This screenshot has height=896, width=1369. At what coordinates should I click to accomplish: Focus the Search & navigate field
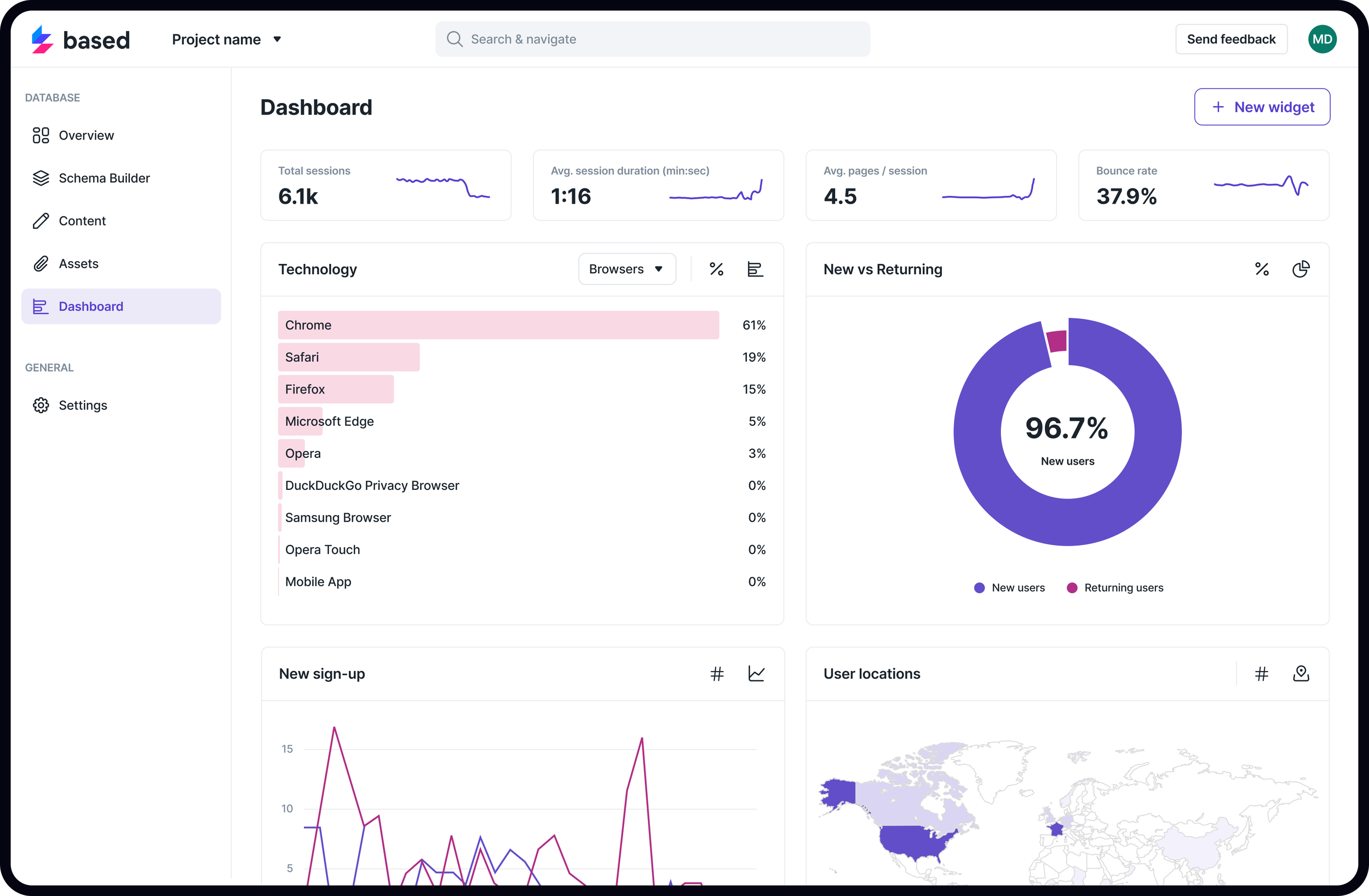pos(652,39)
